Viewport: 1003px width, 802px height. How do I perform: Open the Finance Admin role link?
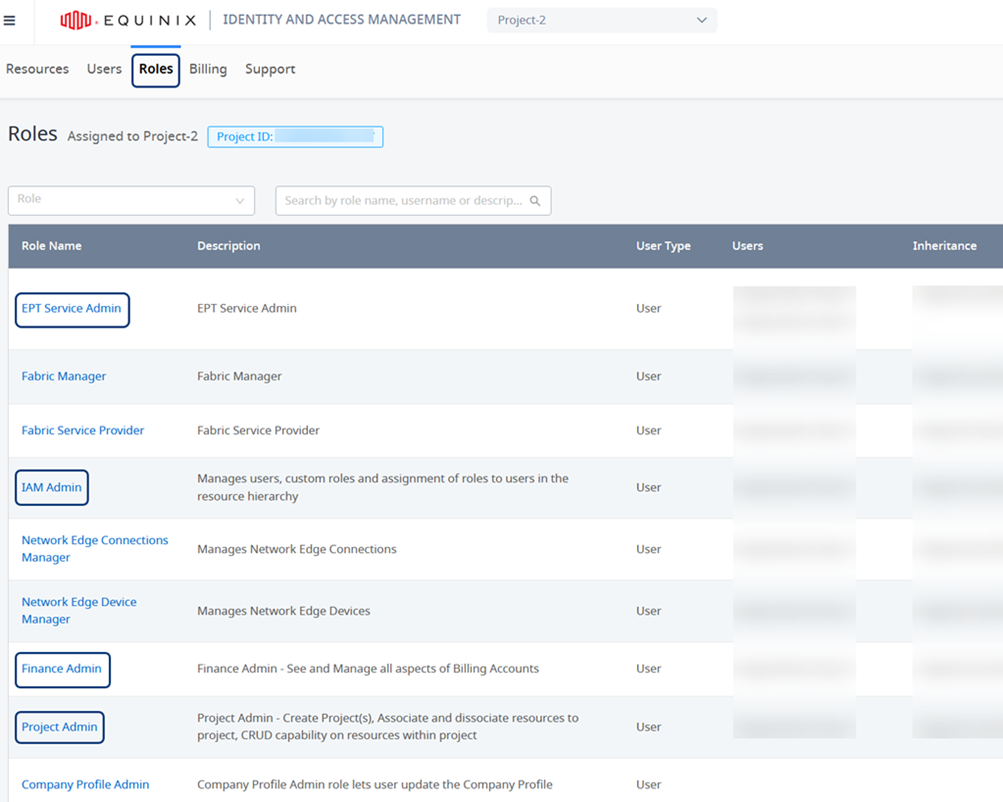[x=61, y=669]
